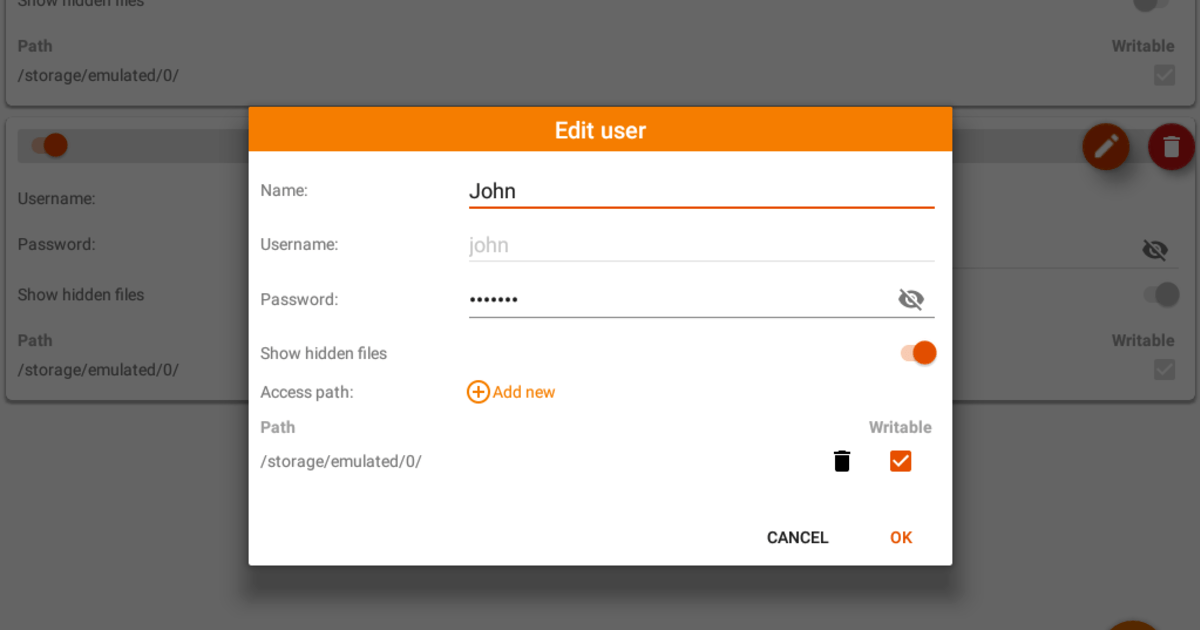Click the /storage/emulated/0/ path in the dialog
Viewport: 1200px width, 630px height.
(x=341, y=461)
